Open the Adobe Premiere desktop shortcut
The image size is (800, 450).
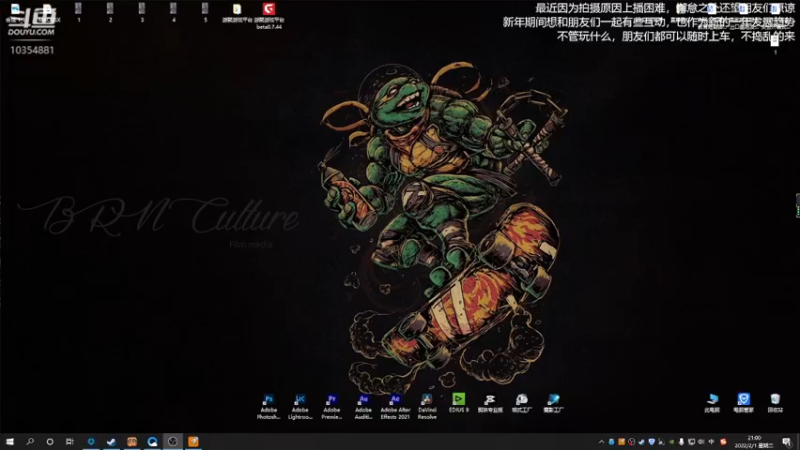332,406
